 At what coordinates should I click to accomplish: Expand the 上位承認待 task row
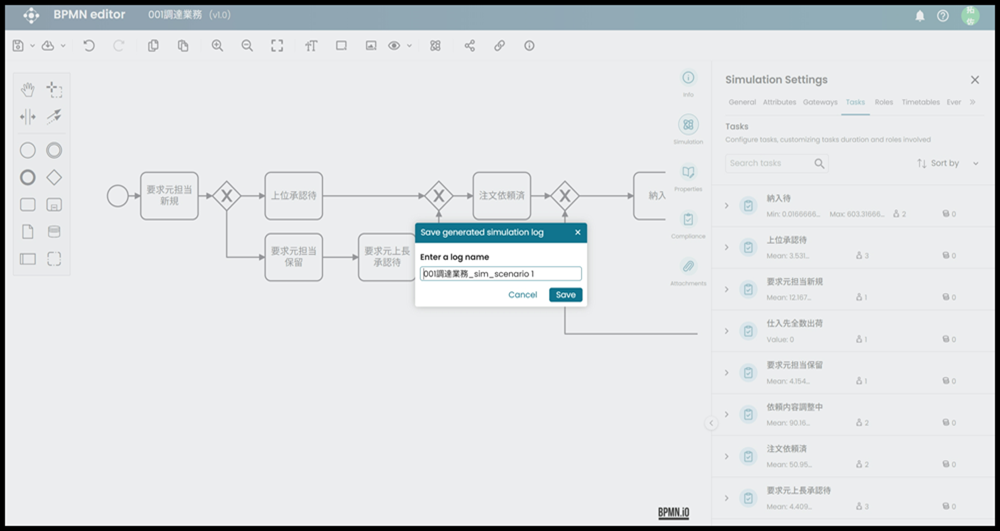coord(727,247)
